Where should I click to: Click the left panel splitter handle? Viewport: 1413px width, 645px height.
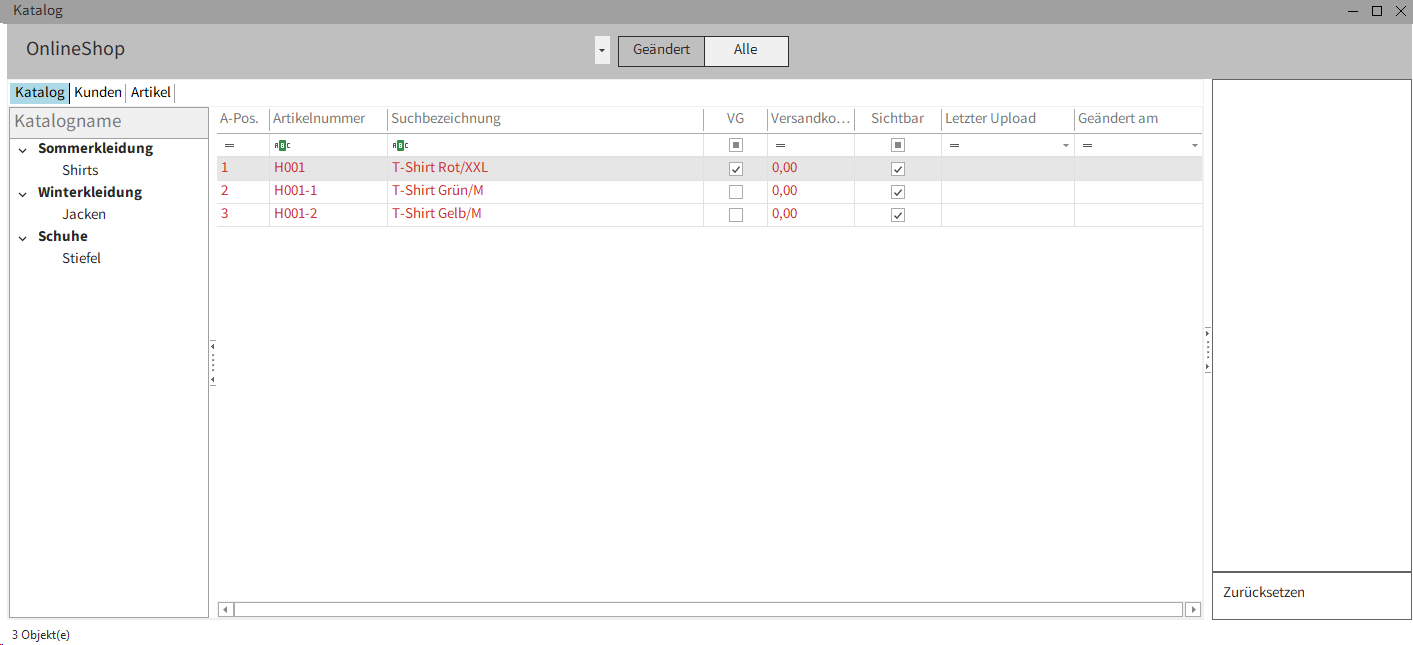coord(213,363)
